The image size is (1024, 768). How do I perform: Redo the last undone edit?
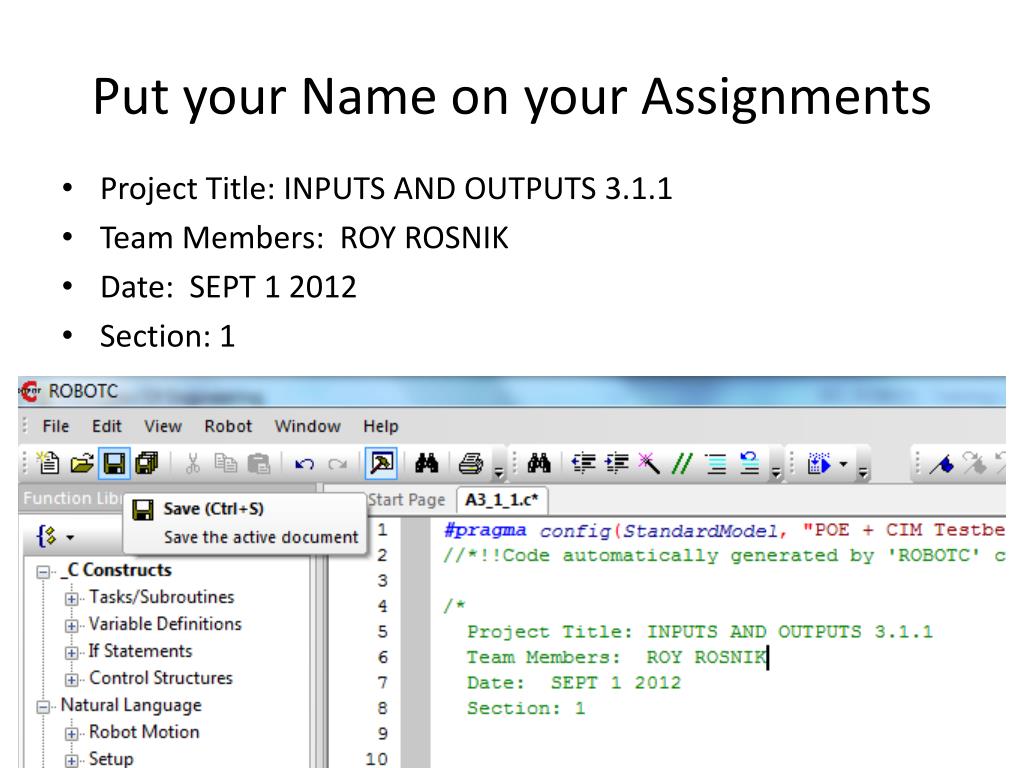tap(338, 464)
